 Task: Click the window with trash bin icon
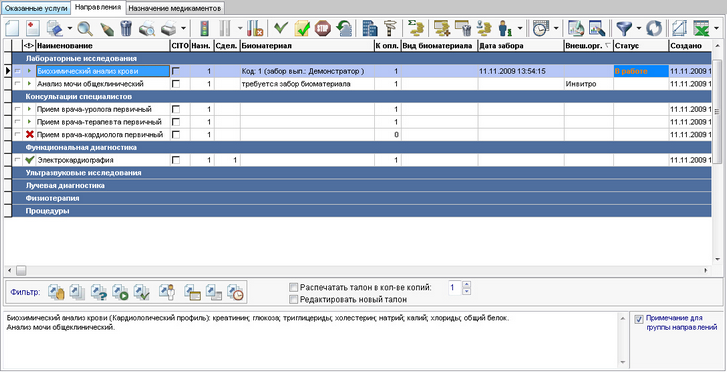[463, 29]
